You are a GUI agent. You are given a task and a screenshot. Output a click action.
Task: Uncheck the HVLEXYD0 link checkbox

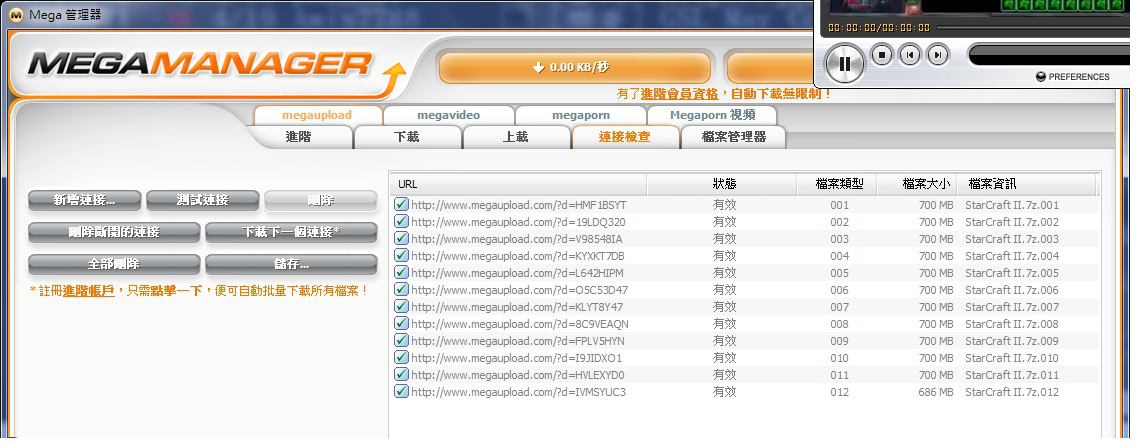click(401, 374)
